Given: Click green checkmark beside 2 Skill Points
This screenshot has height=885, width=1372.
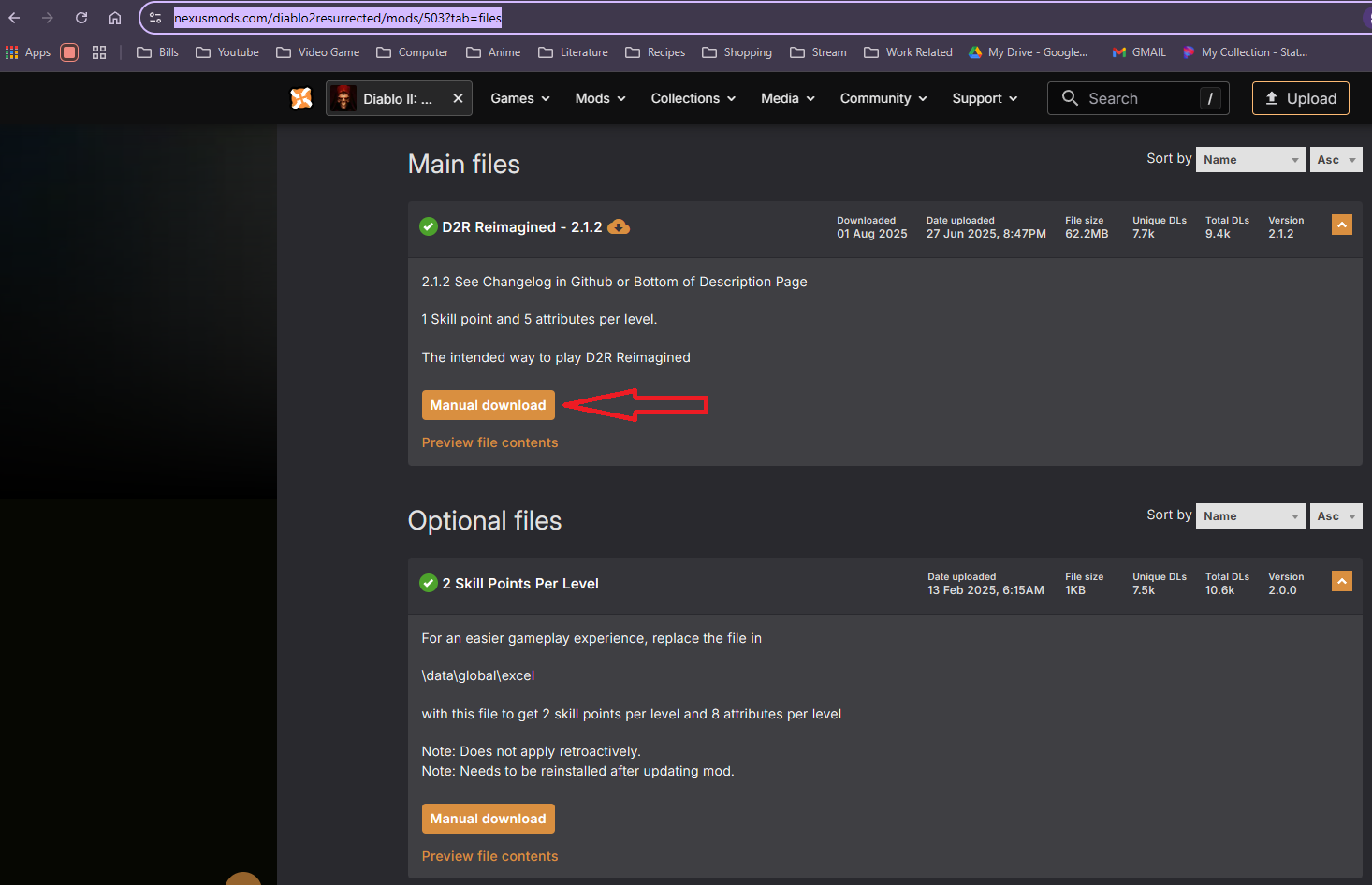Looking at the screenshot, I should (x=429, y=583).
